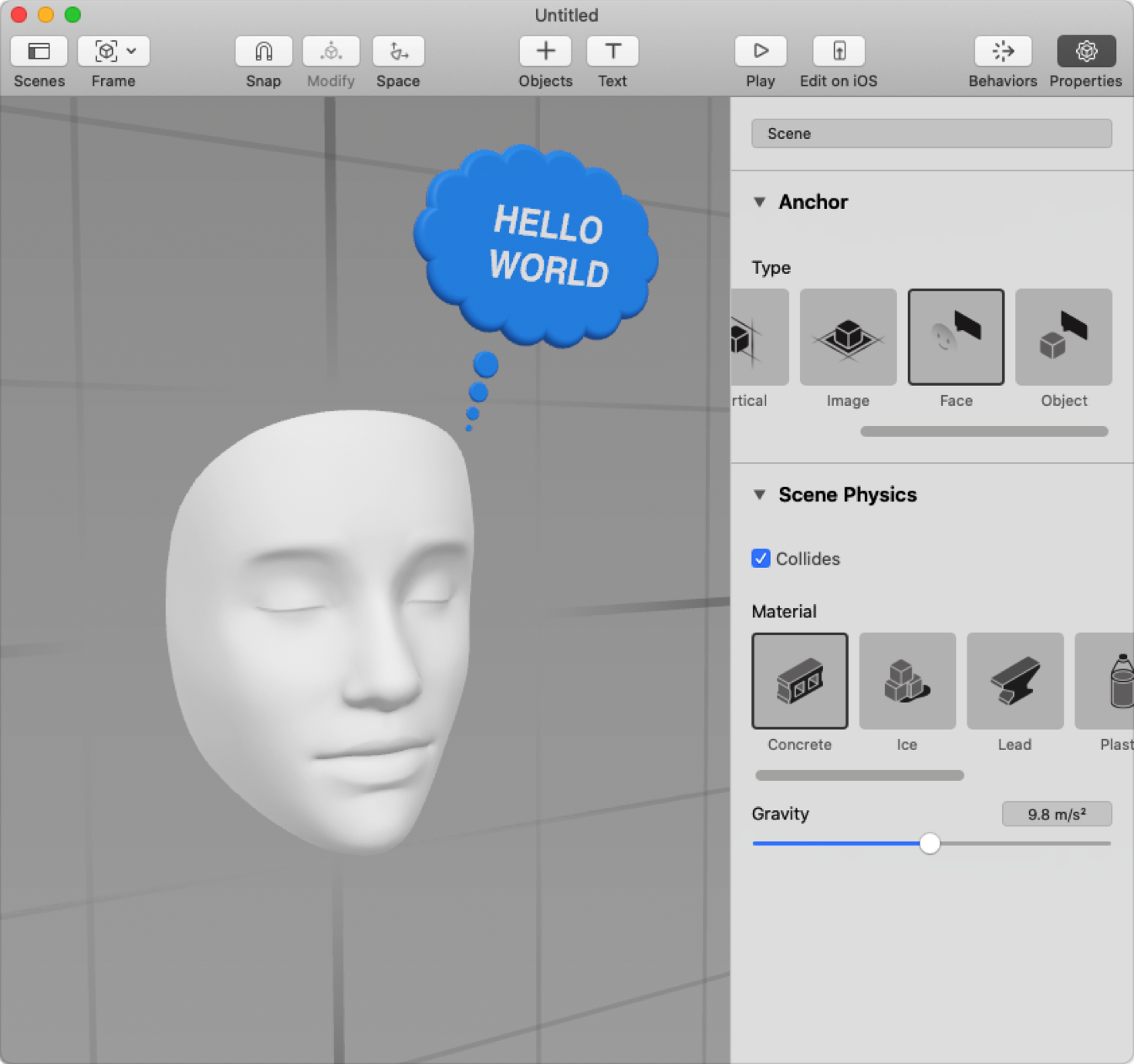Image resolution: width=1134 pixels, height=1064 pixels.
Task: Add an object with the Objects button
Action: coord(545,51)
